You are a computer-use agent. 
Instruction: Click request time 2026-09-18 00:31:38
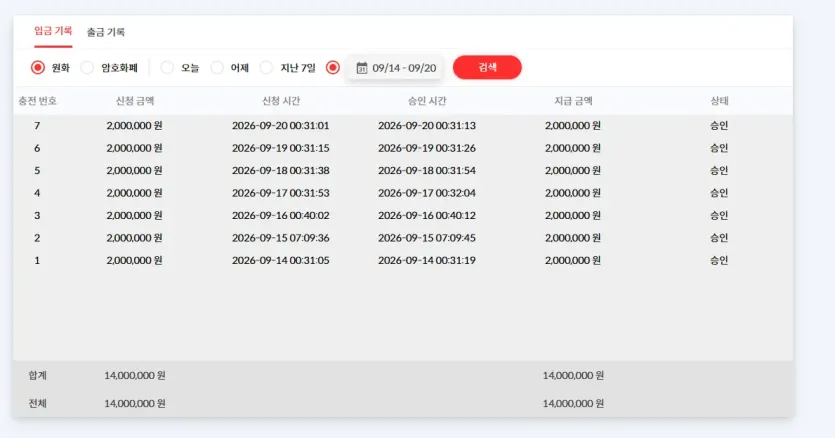click(x=281, y=171)
